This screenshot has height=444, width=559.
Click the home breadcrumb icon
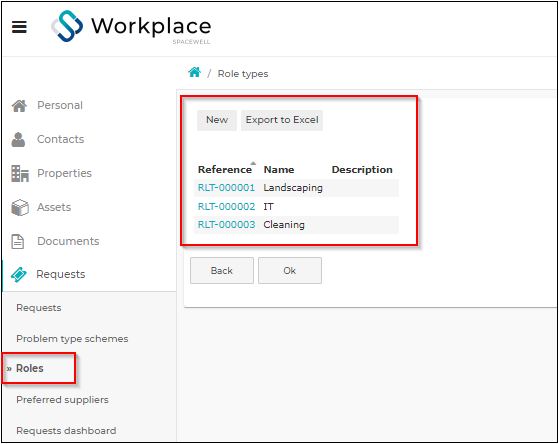pyautogui.click(x=194, y=73)
